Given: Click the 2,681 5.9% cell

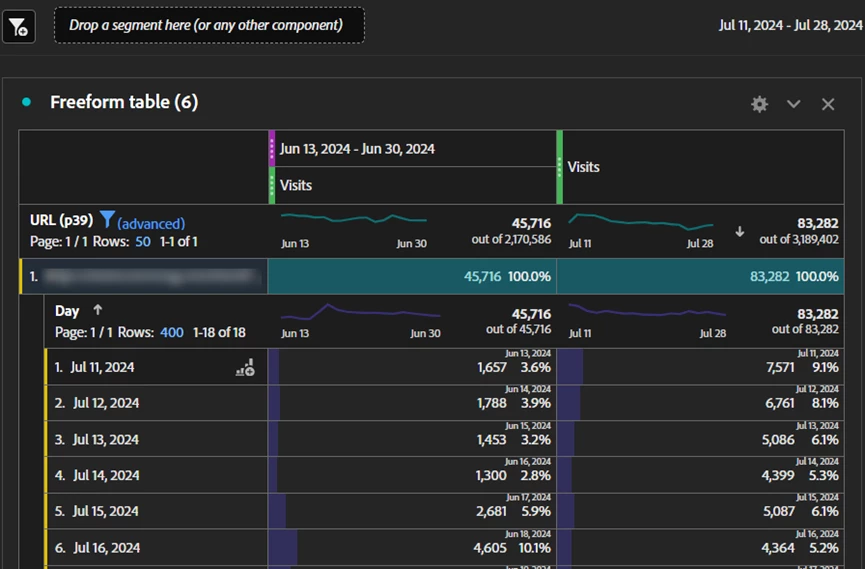Looking at the screenshot, I should [x=412, y=511].
